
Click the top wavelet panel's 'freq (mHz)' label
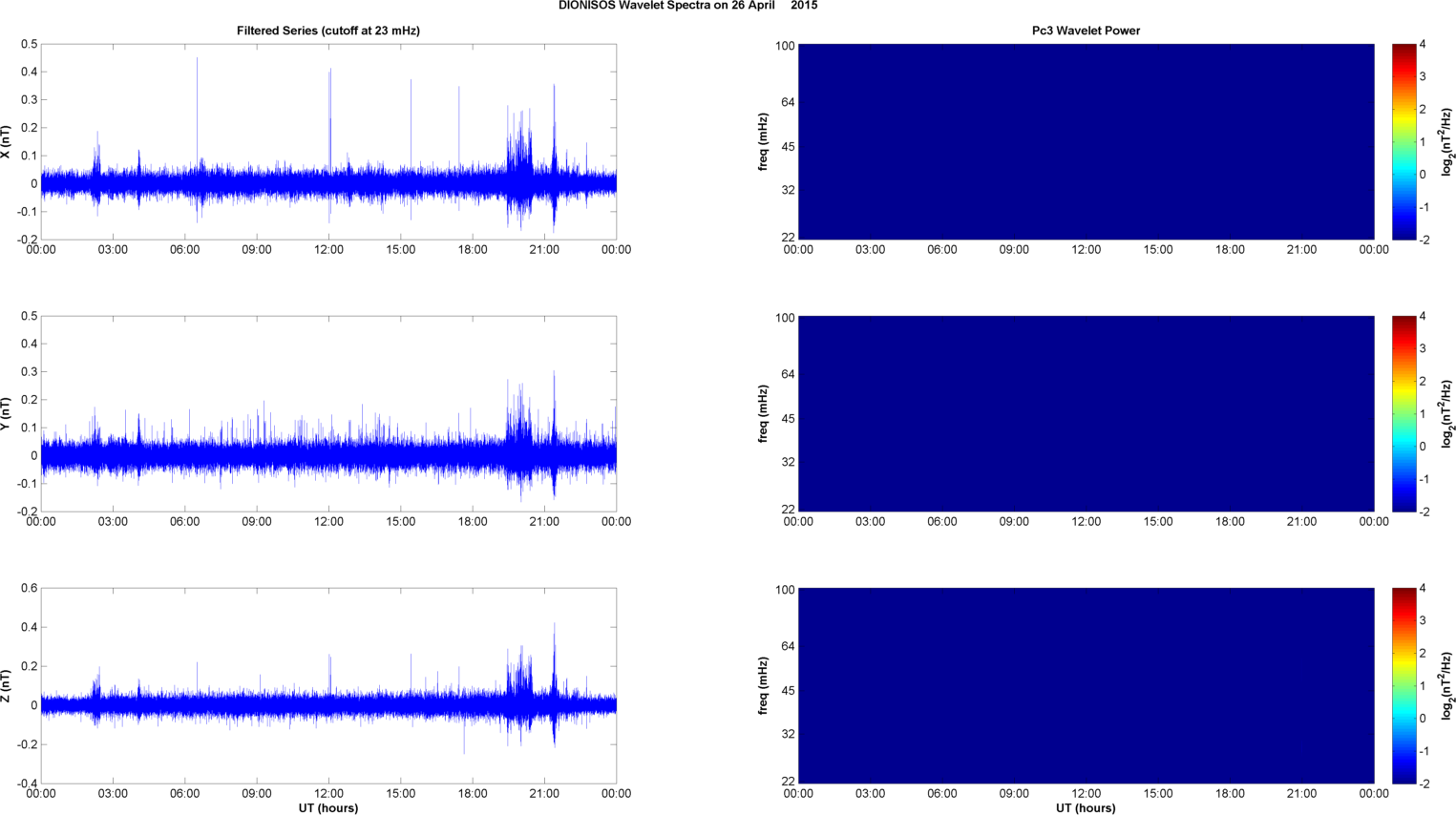click(x=764, y=142)
